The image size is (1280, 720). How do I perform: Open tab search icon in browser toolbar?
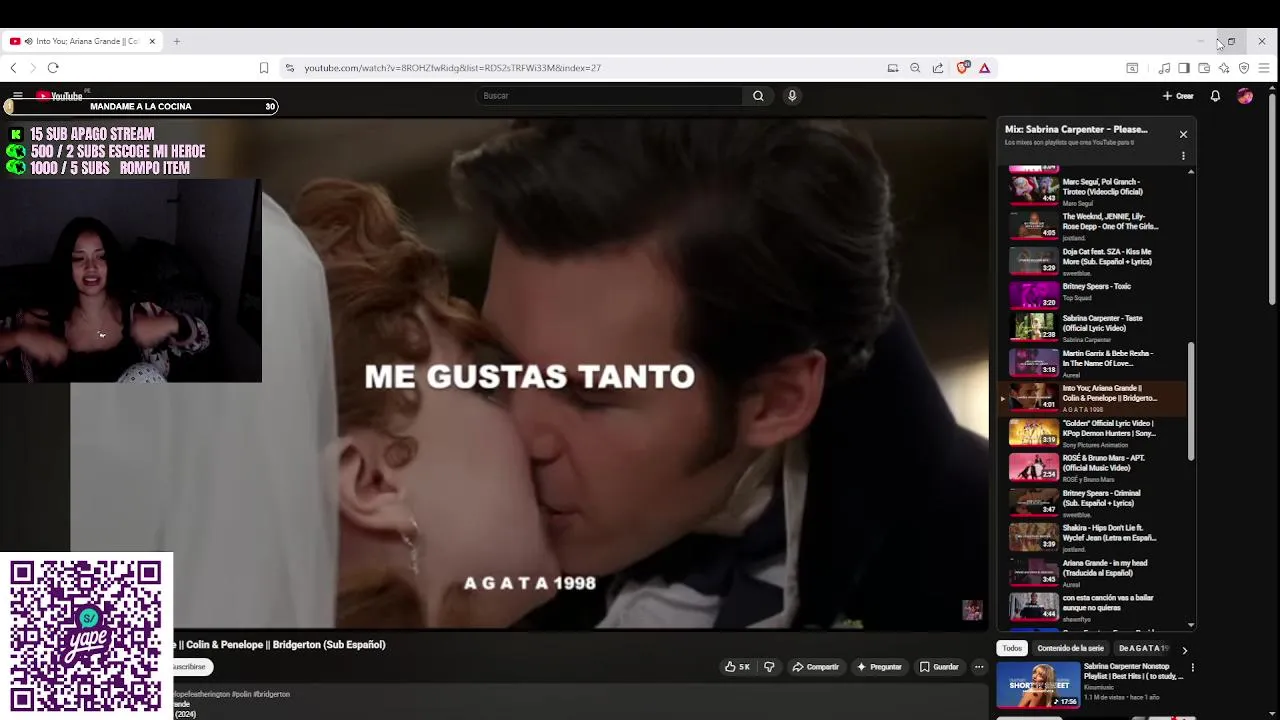[x=1132, y=68]
